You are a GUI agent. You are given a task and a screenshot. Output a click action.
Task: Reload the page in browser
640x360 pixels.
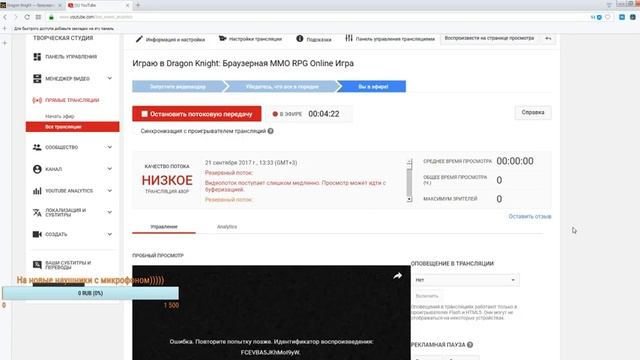point(27,17)
